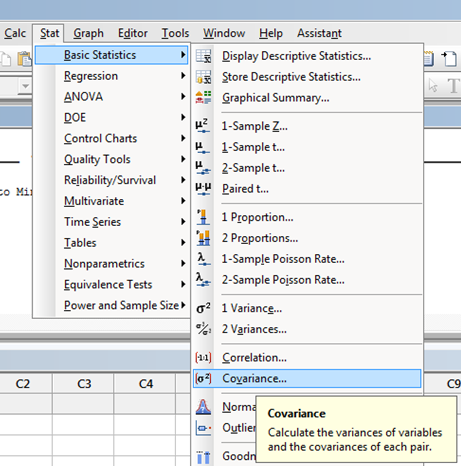Open Nonparametrics submenu
This screenshot has height=466, width=461.
pos(111,264)
